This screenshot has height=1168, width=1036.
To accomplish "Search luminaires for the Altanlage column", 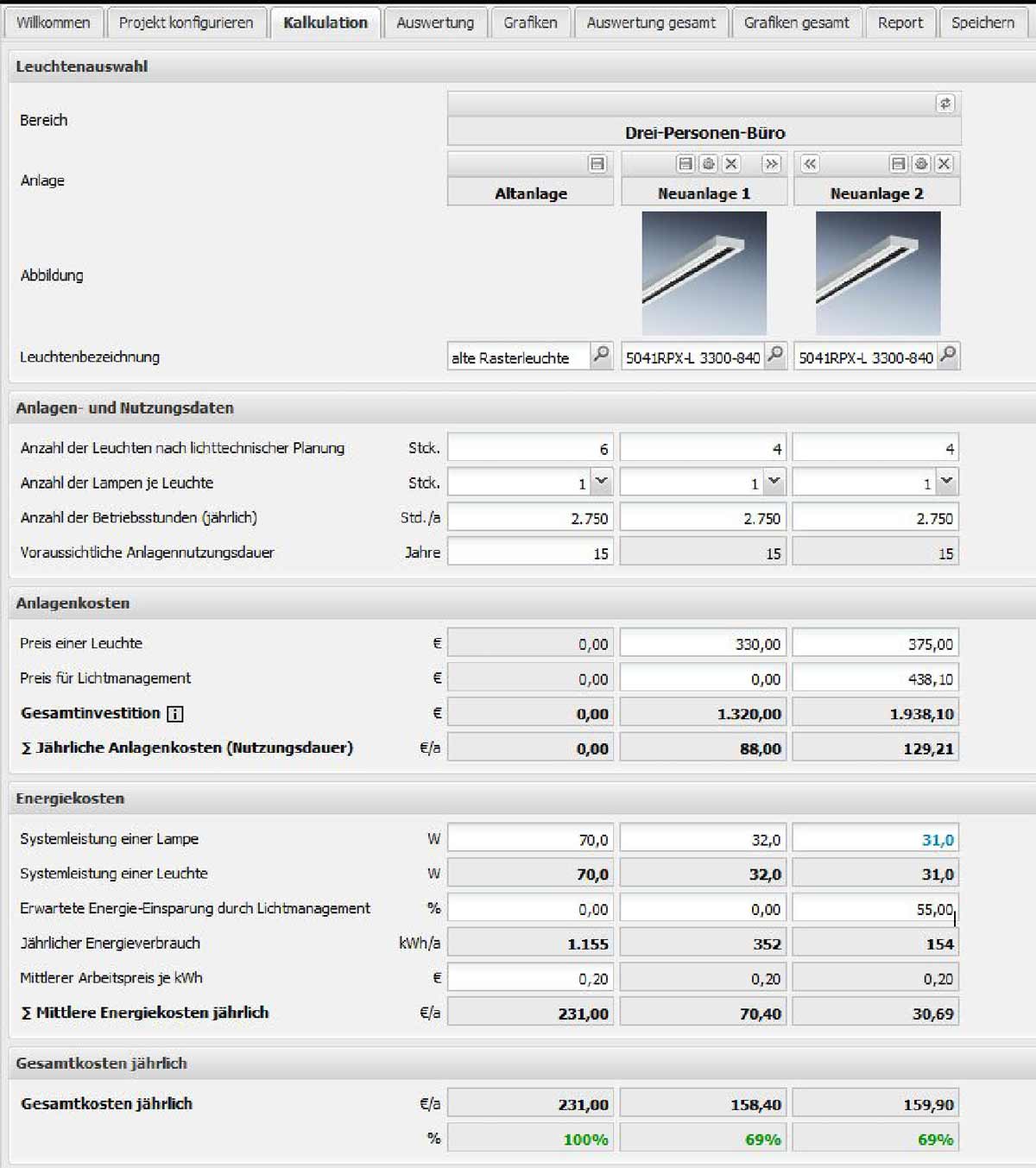I will tap(601, 355).
